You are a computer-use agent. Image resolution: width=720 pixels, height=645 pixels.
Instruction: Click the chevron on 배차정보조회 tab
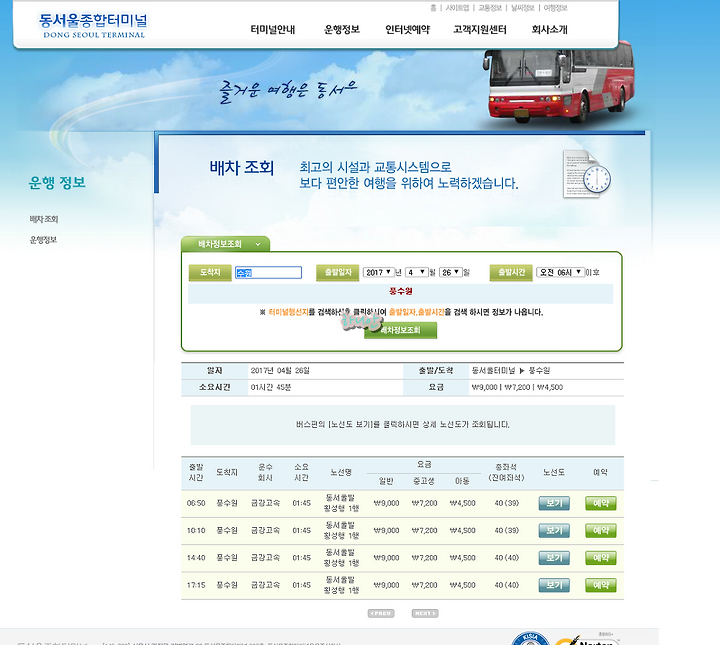pos(258,244)
